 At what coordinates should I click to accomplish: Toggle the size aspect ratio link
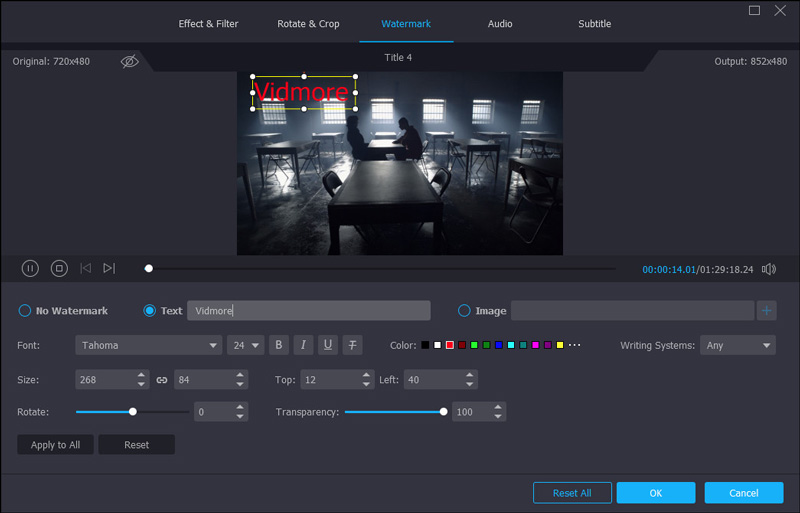[x=162, y=380]
